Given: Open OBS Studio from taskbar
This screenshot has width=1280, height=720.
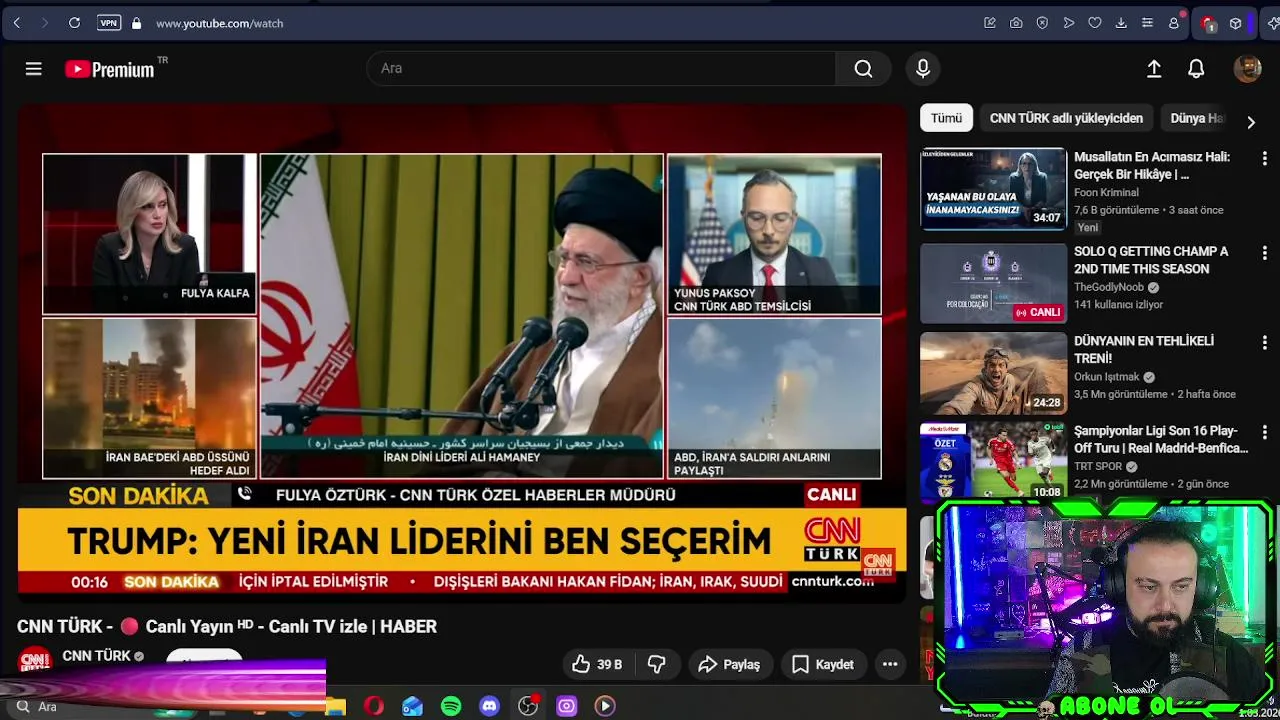Looking at the screenshot, I should tap(528, 706).
